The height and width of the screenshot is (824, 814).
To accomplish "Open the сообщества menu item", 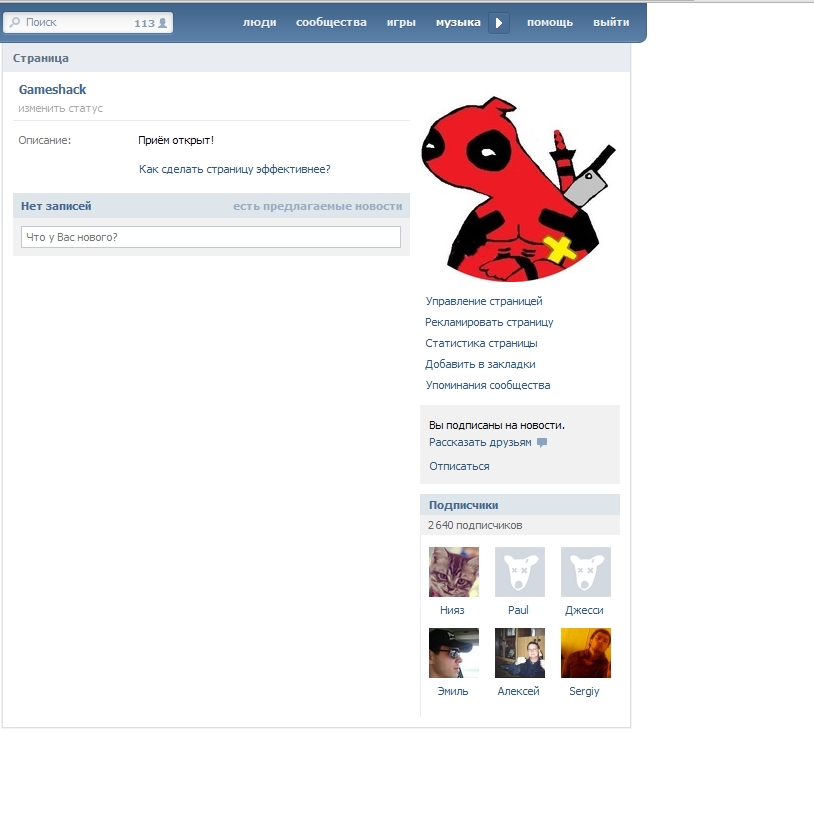I will [x=331, y=23].
